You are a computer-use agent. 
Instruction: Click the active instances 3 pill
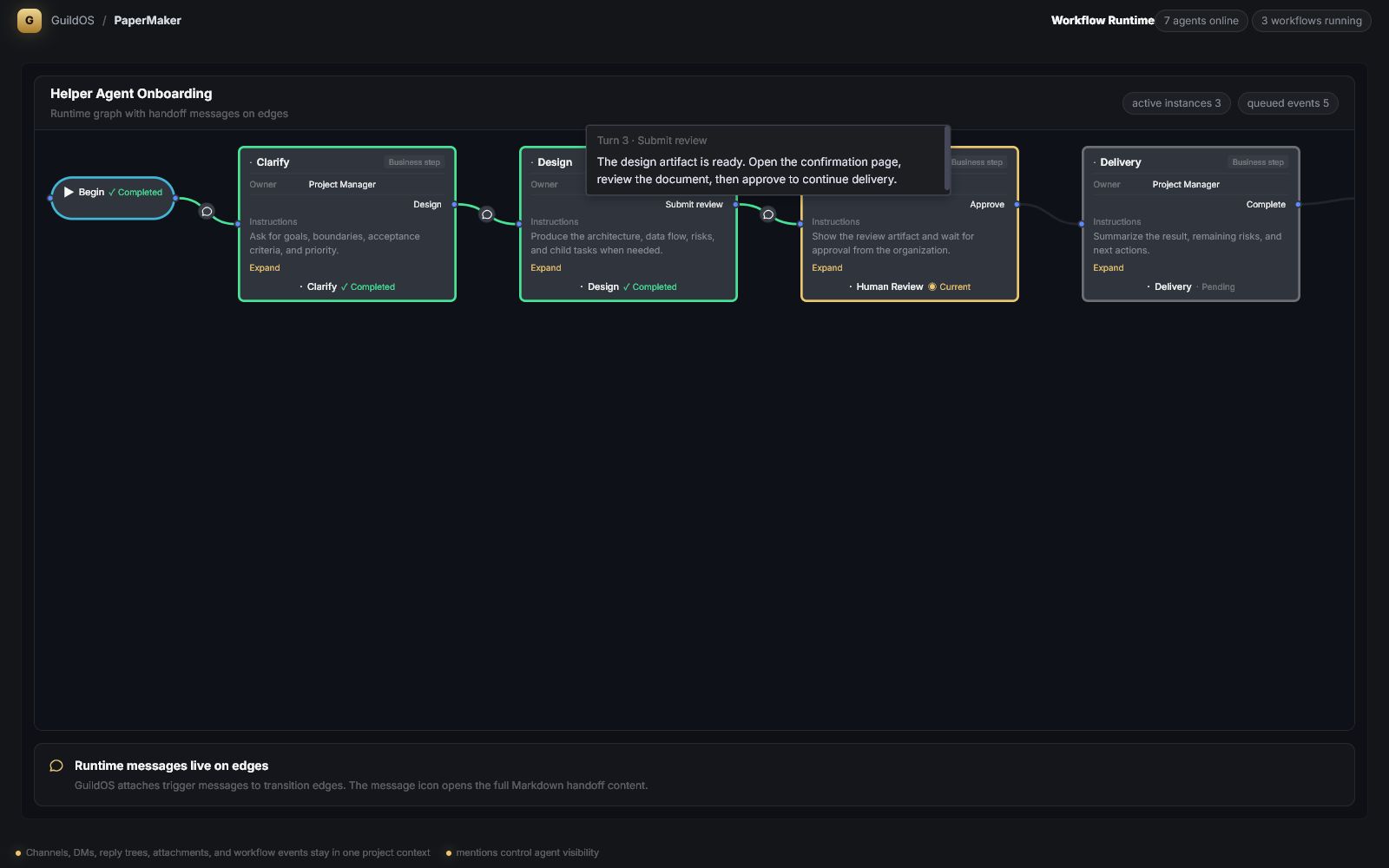pos(1176,103)
